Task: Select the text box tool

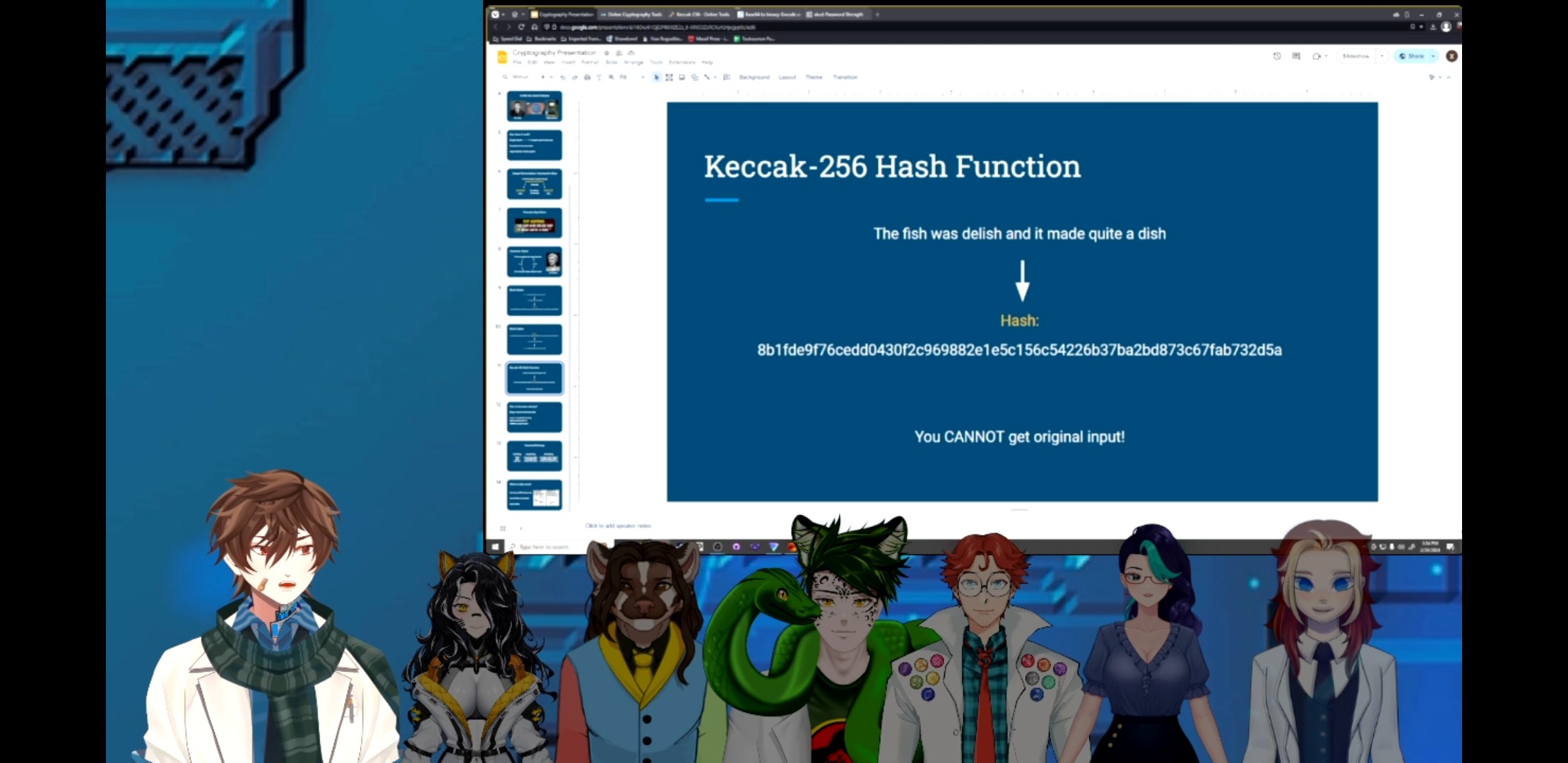Action: 669,78
